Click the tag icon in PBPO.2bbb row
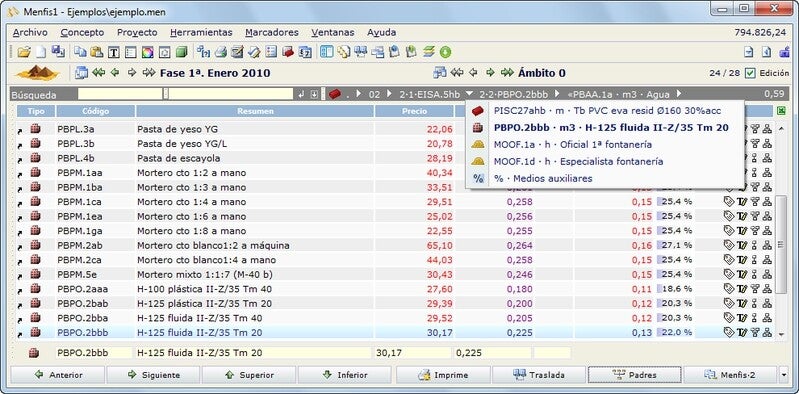Screen dimensions: 799x394 tap(729, 332)
